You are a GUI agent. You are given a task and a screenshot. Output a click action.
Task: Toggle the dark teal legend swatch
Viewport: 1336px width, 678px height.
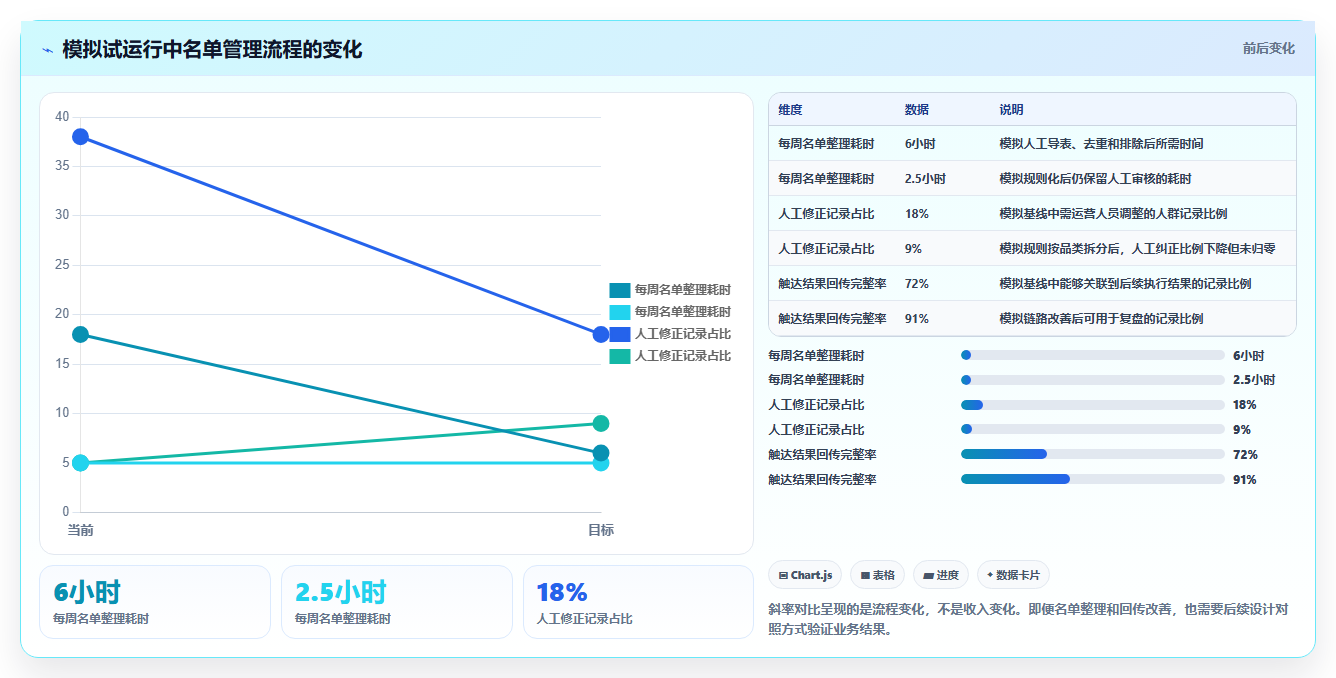pyautogui.click(x=620, y=290)
